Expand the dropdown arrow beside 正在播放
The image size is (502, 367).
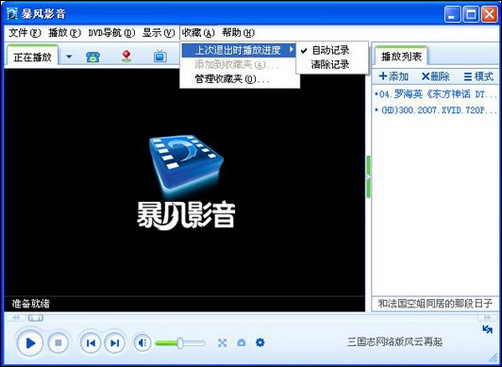click(x=69, y=57)
